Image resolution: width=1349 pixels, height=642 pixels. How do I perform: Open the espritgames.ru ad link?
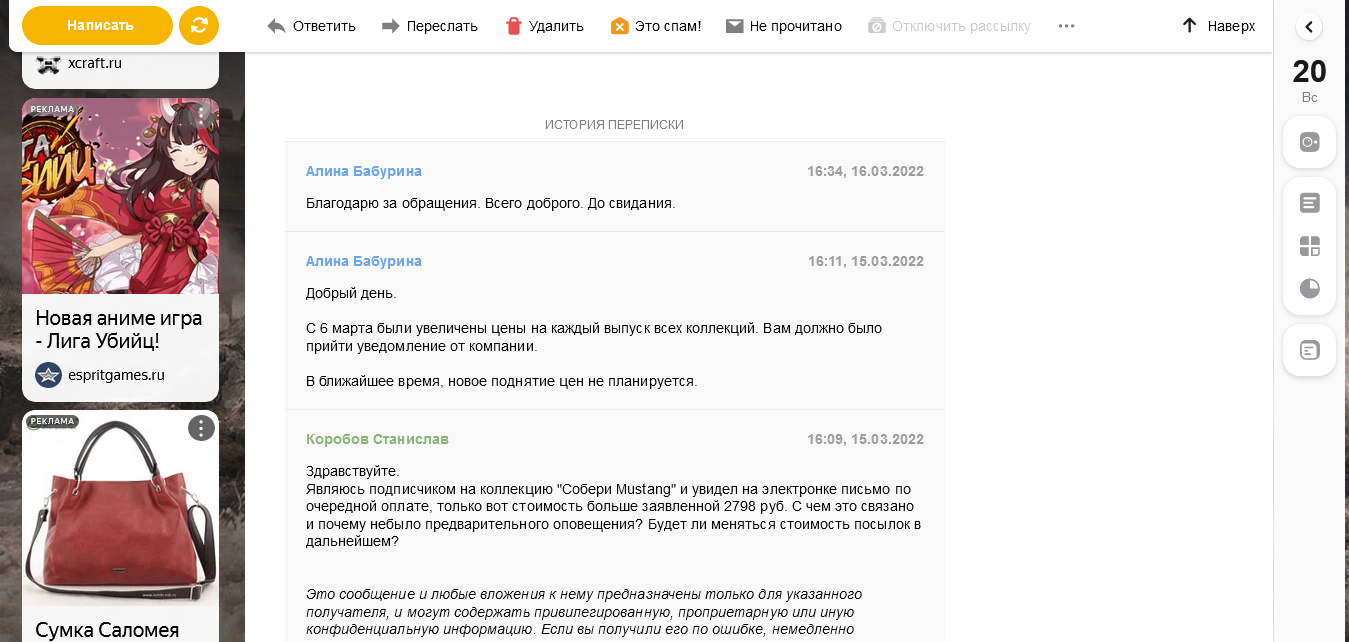click(x=116, y=375)
